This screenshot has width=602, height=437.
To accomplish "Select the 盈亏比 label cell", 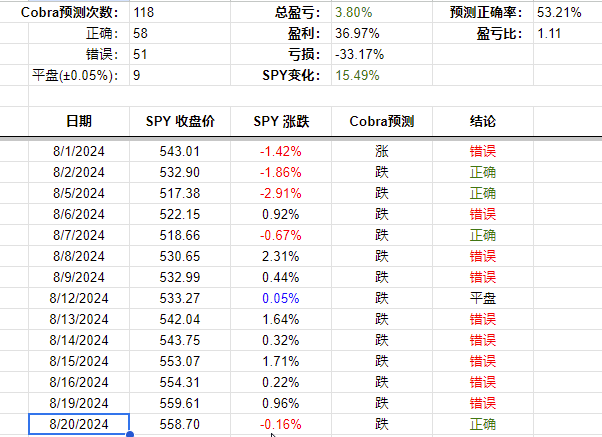I will pyautogui.click(x=483, y=33).
